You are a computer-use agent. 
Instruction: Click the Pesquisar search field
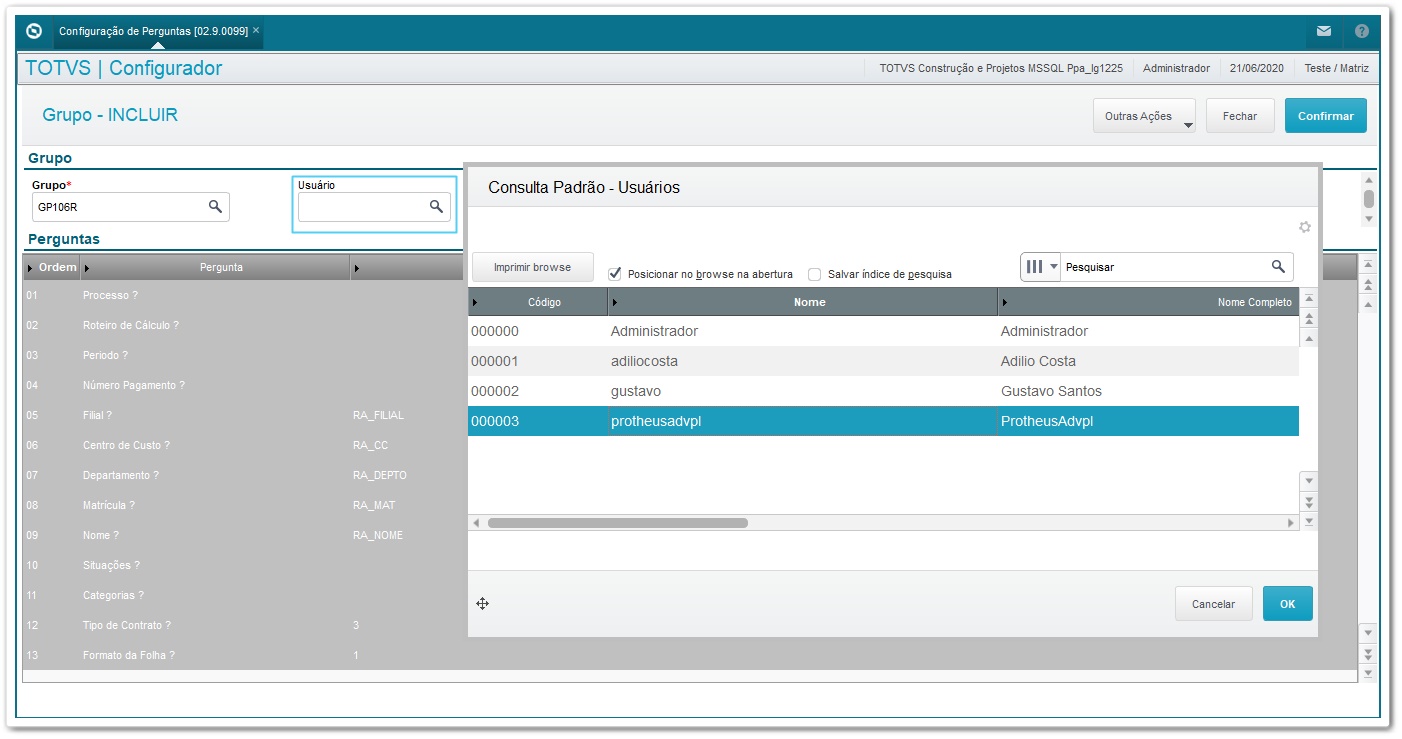coord(1176,267)
